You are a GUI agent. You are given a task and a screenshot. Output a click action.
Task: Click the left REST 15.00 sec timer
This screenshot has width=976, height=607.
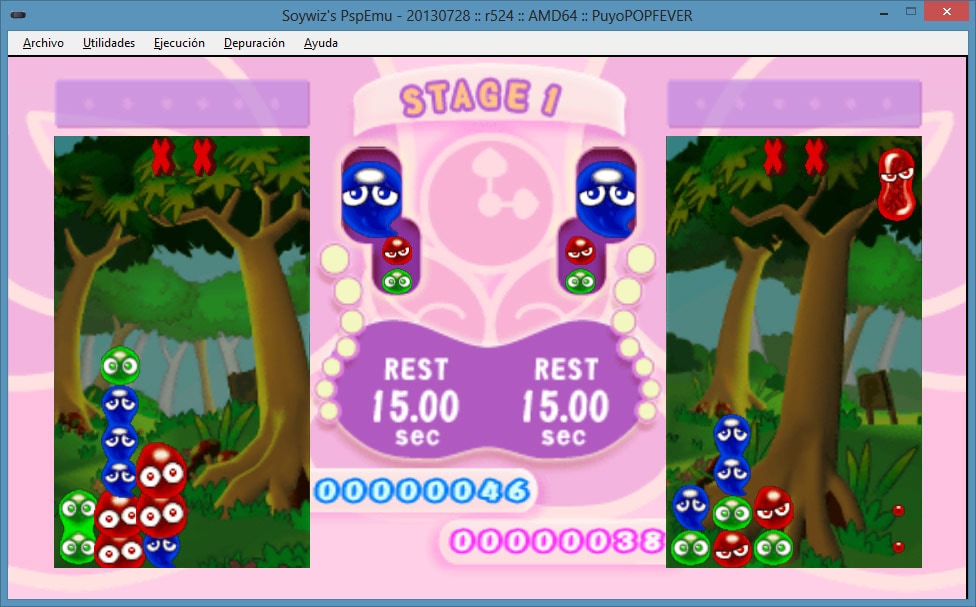click(x=416, y=401)
